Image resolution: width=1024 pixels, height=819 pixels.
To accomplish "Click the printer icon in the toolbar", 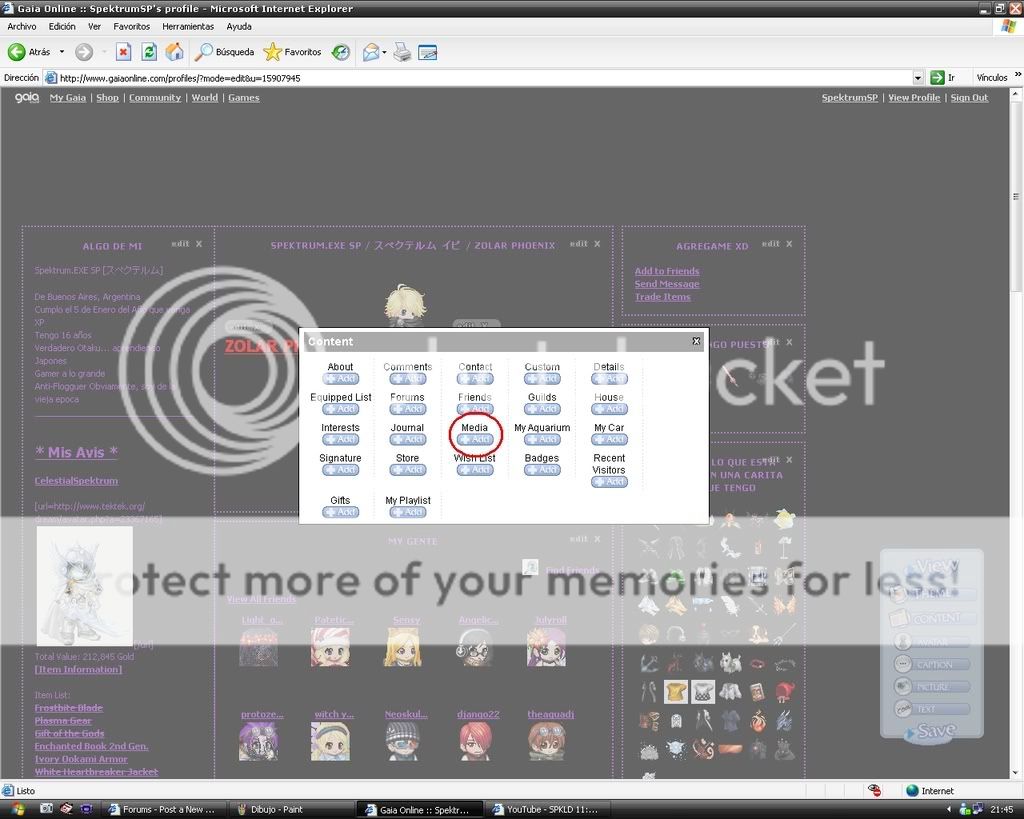I will (401, 52).
